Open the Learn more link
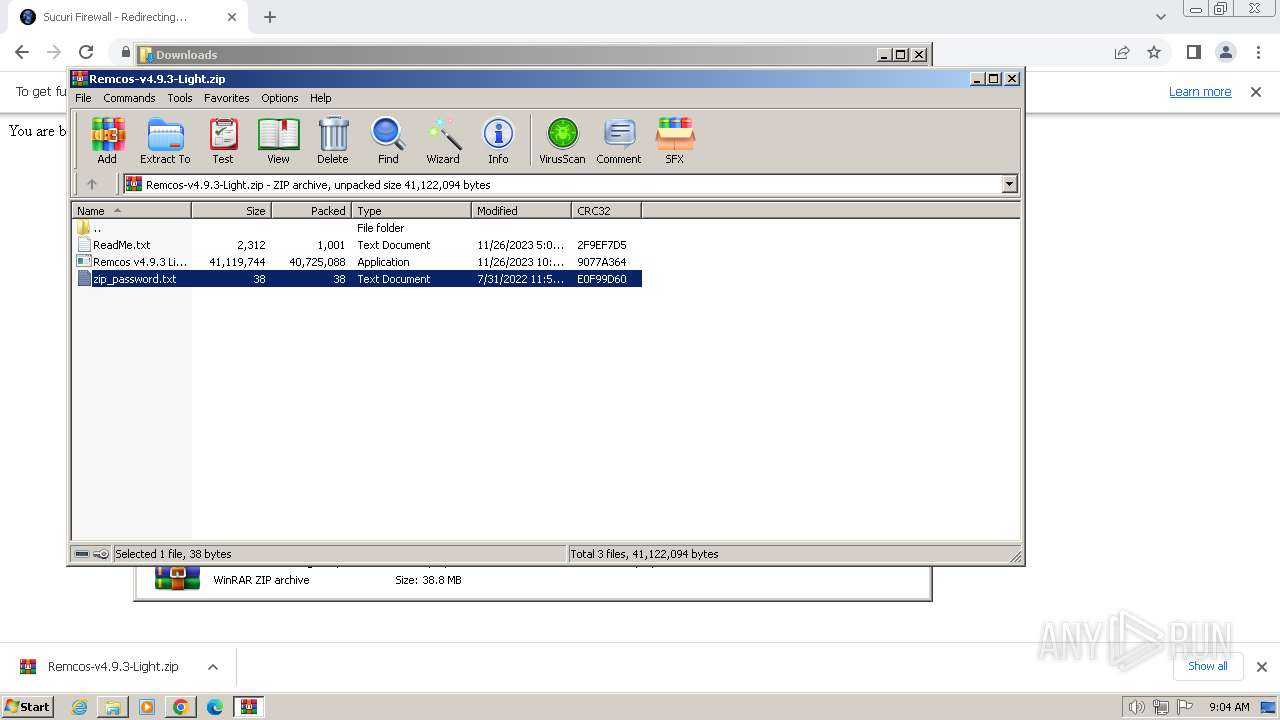1280x720 pixels. [1200, 91]
